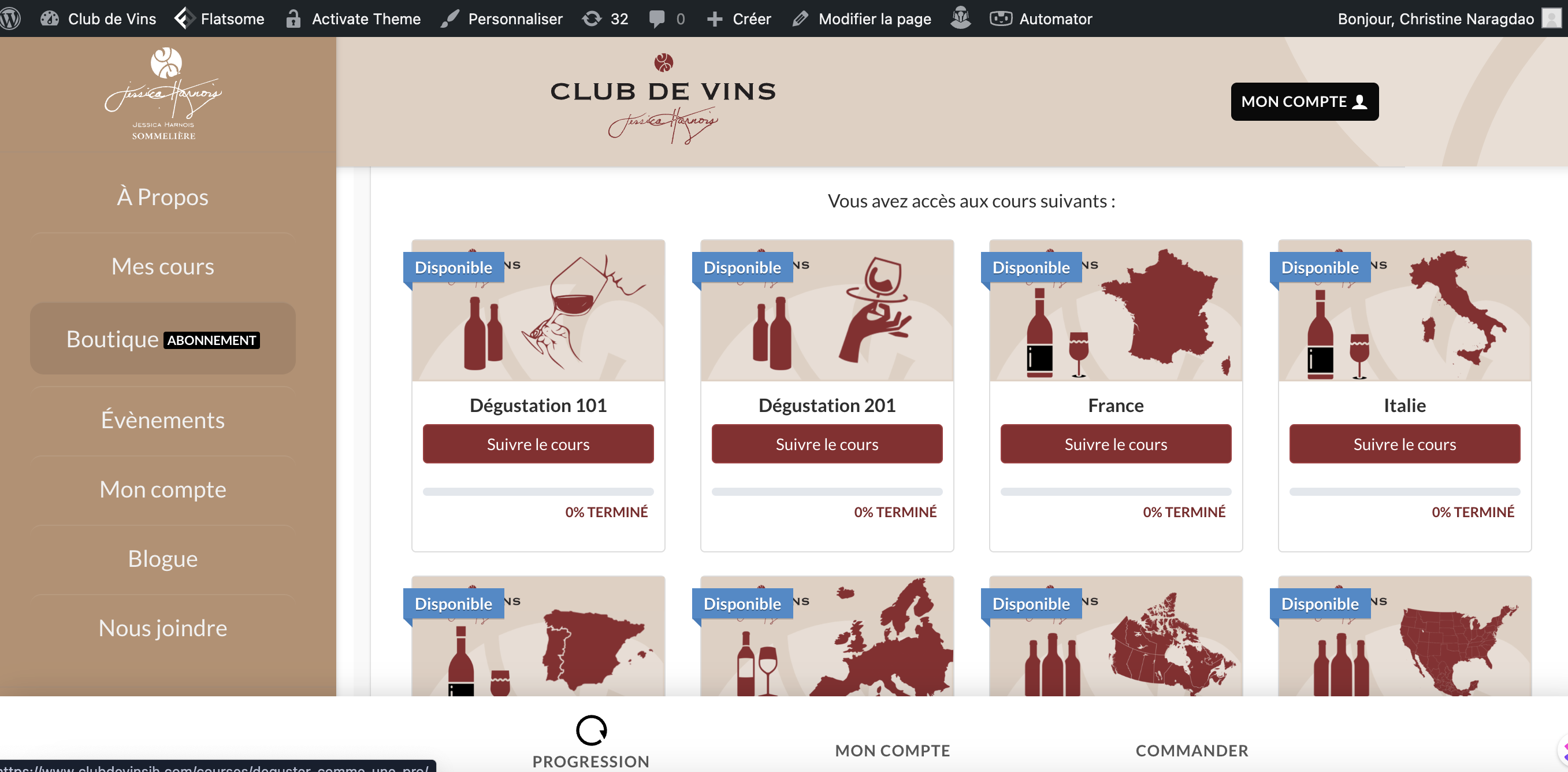Click Suivre le cours under Dégustation 101
The width and height of the screenshot is (1568, 772).
pos(538,444)
